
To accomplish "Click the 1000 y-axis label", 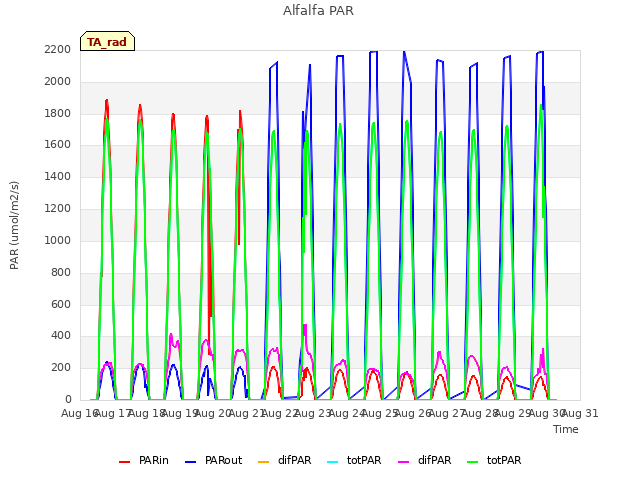I will click(x=58, y=240).
